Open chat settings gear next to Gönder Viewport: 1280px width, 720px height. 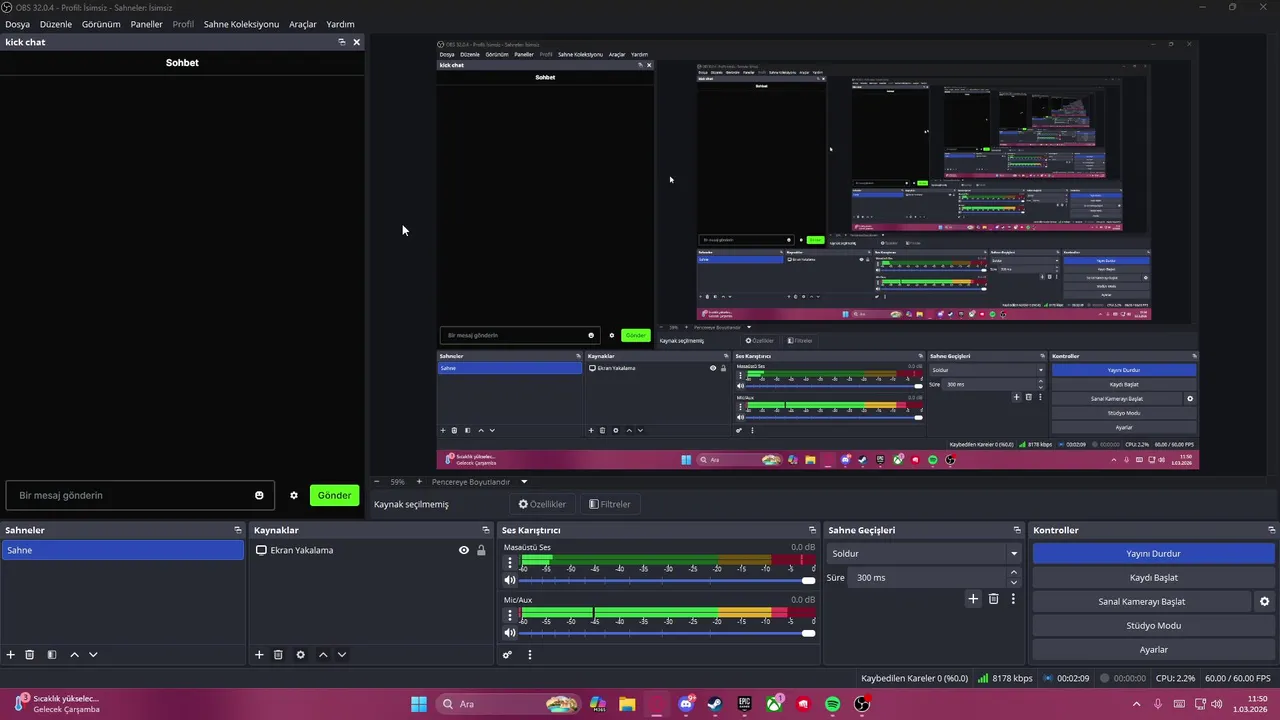tap(294, 495)
